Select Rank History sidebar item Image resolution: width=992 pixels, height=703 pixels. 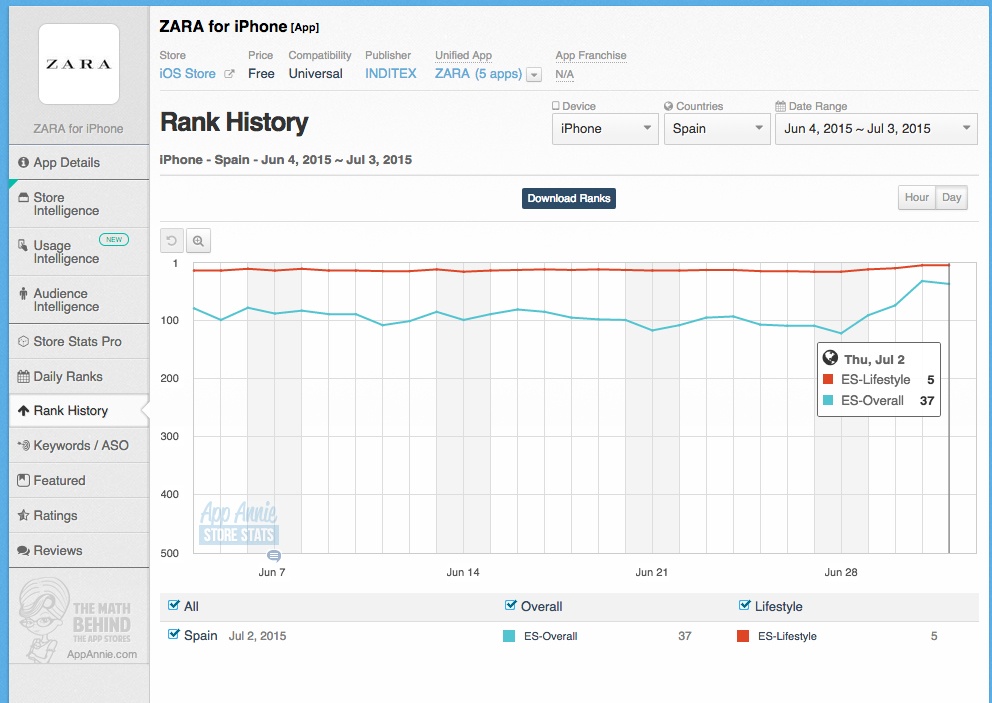coord(79,411)
